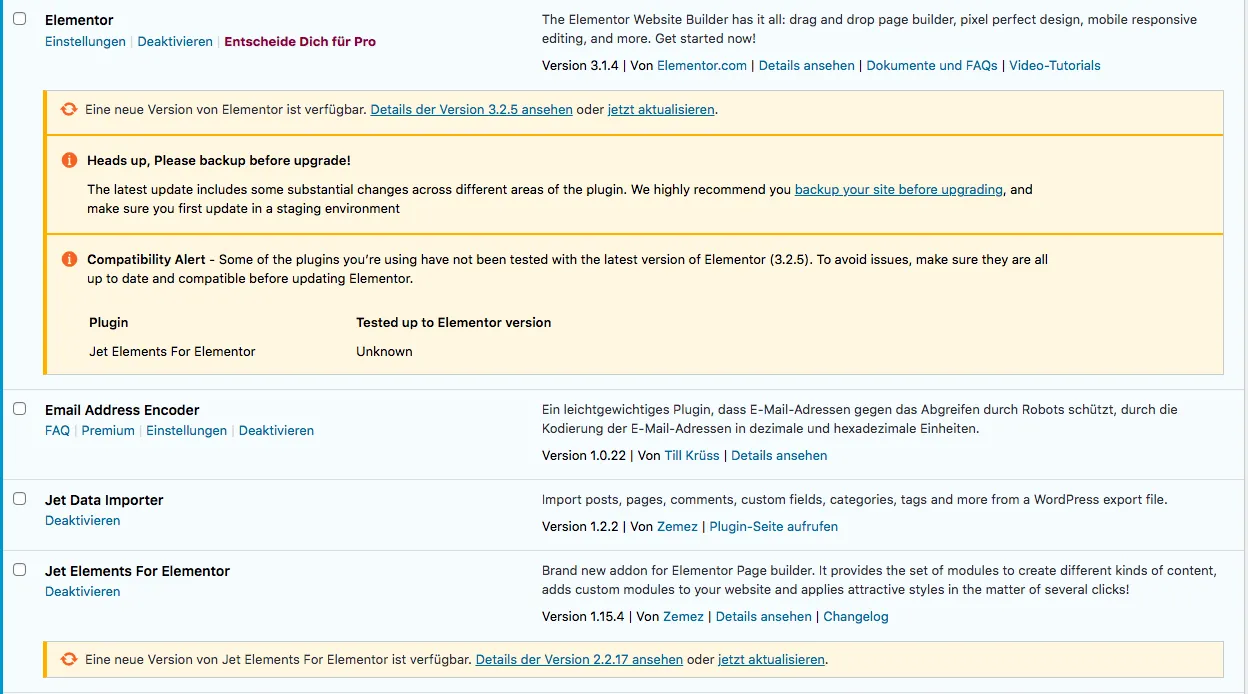This screenshot has width=1248, height=694.
Task: Open Video-Tutorials link
Action: [x=1055, y=66]
